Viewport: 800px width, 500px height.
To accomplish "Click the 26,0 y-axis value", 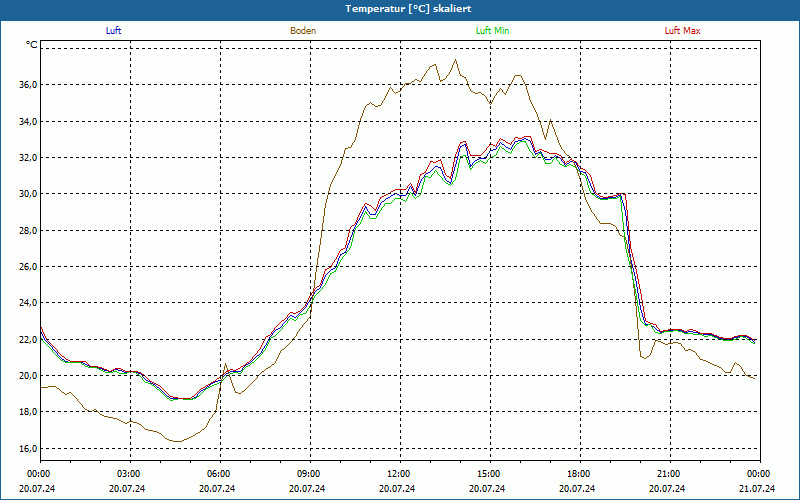I will [28, 267].
